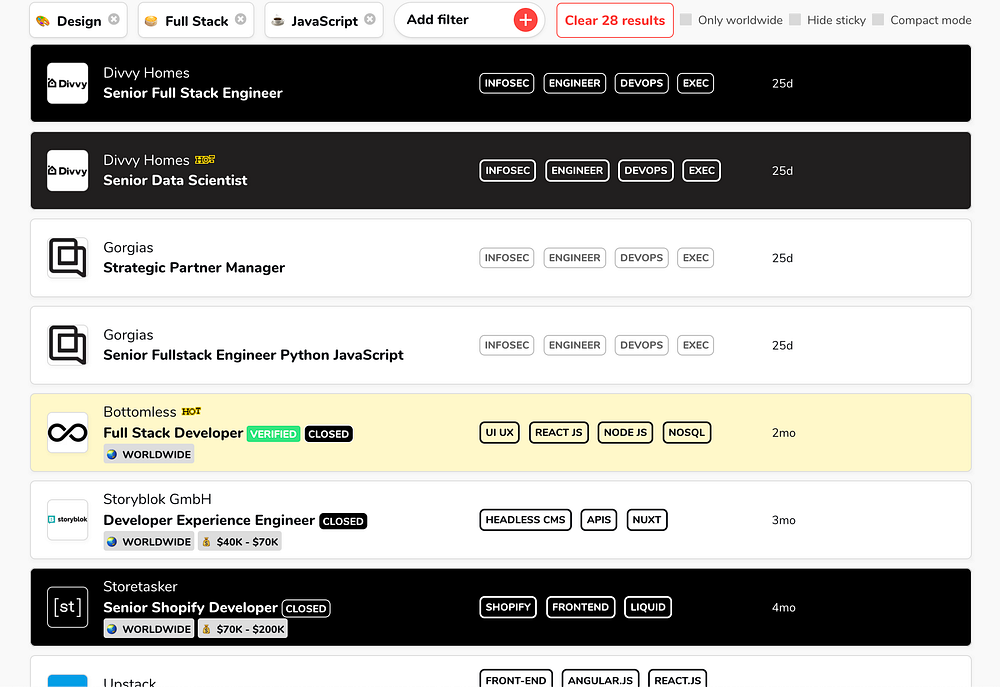Click the Storyblok logo
Screen dimensions: 1000x687
(x=68, y=520)
